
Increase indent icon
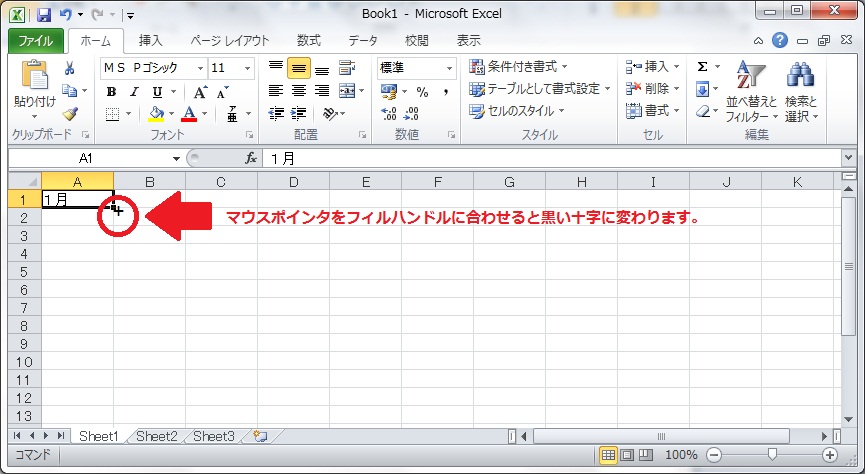tap(298, 114)
